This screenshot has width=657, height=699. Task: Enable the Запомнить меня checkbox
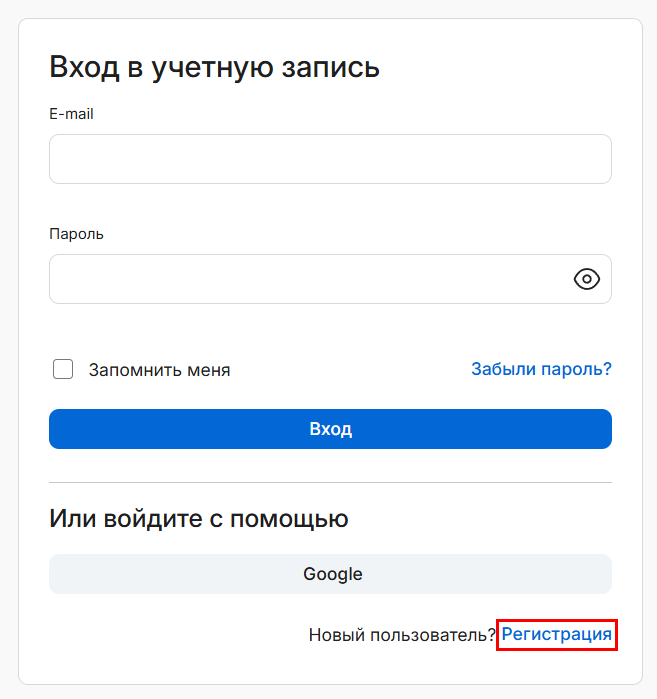click(x=63, y=369)
